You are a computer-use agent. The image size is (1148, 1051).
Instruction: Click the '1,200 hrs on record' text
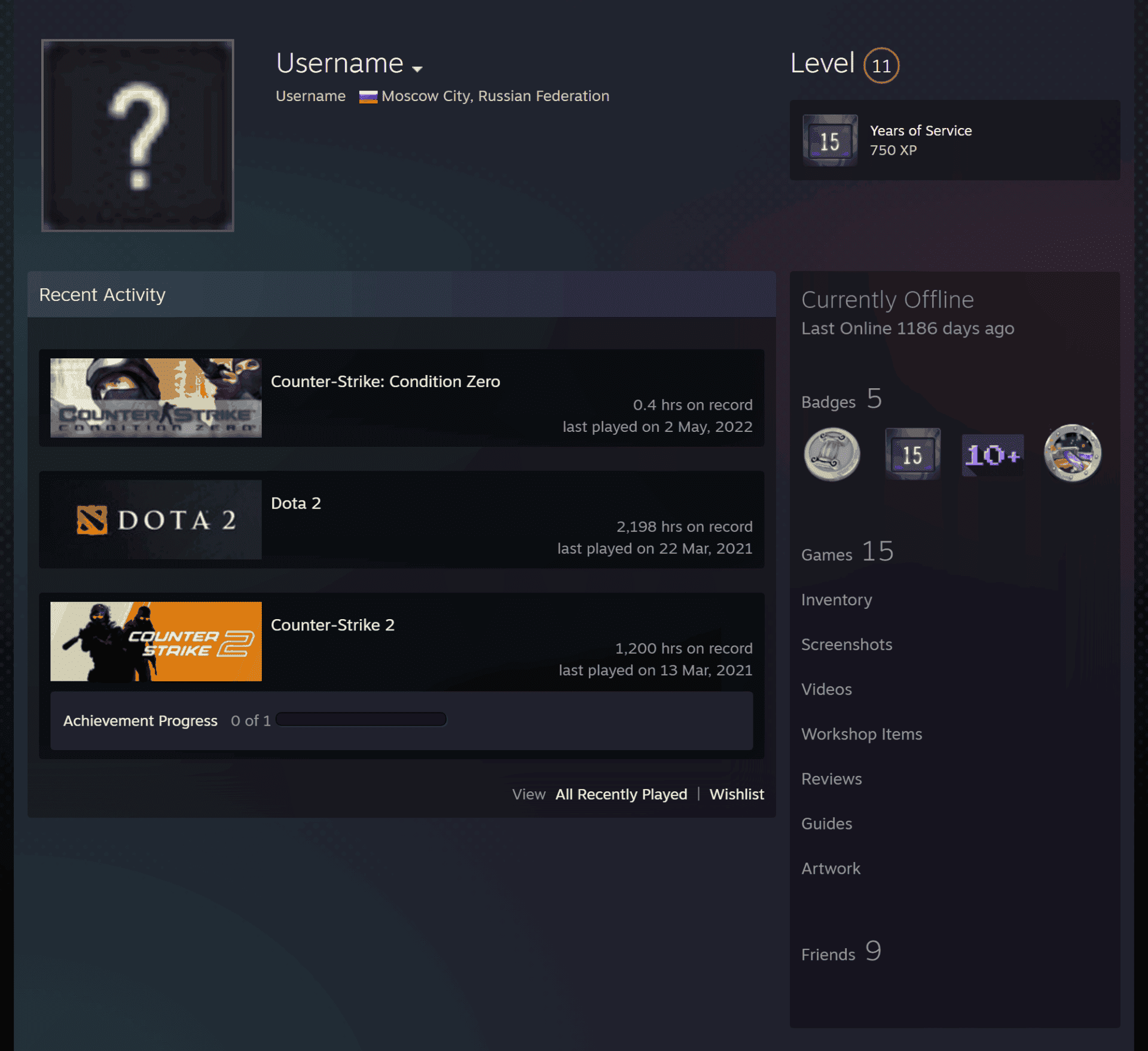pos(683,648)
